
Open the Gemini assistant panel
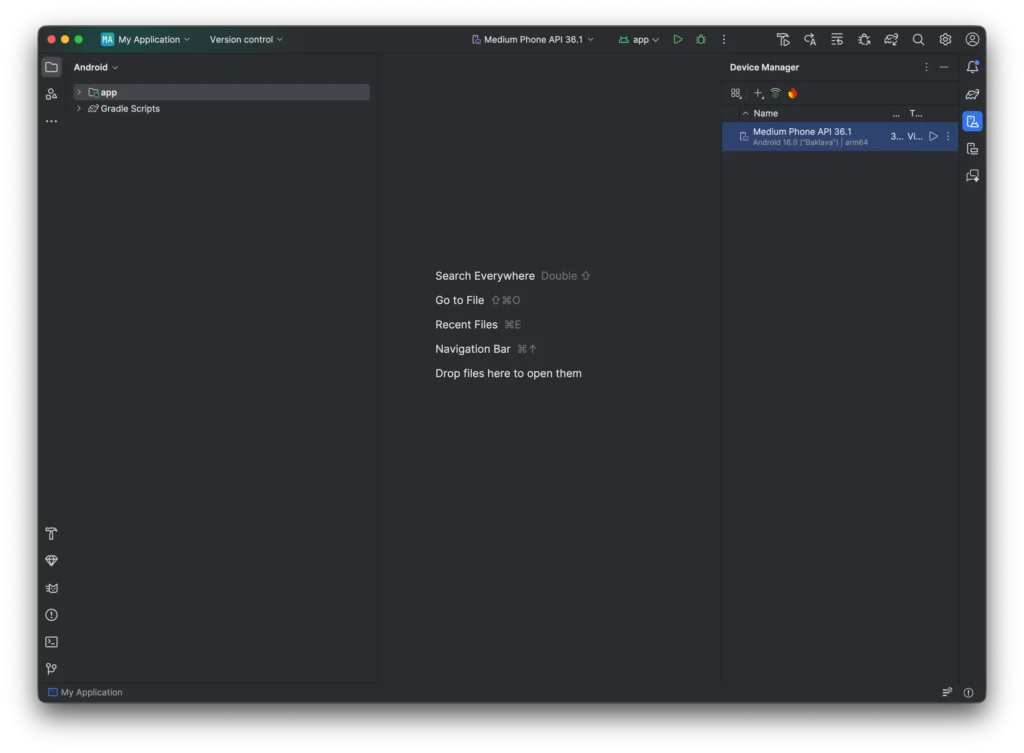[x=972, y=175]
